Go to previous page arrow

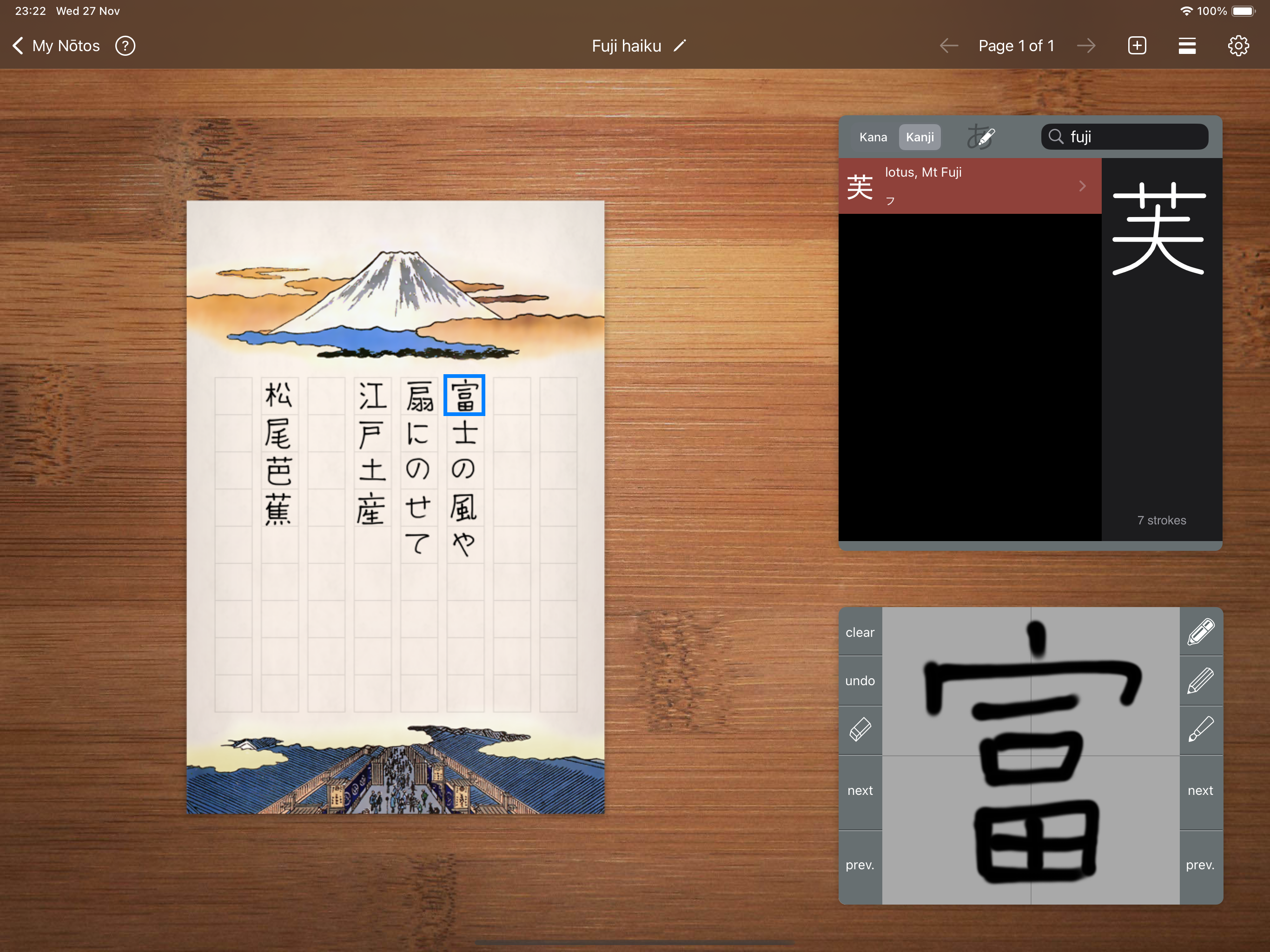(x=948, y=46)
